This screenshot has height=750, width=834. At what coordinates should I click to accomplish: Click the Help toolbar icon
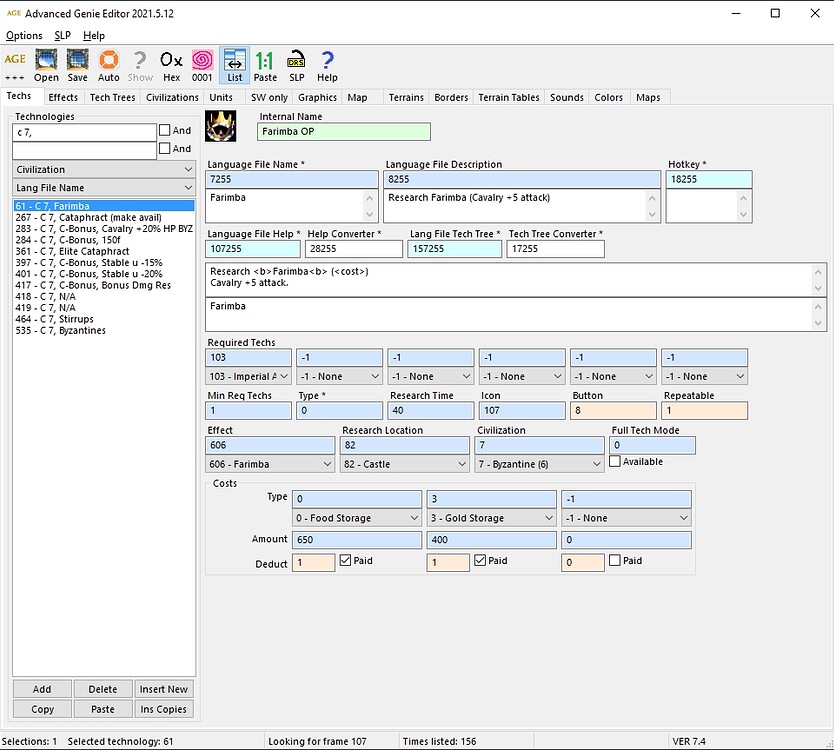click(327, 66)
